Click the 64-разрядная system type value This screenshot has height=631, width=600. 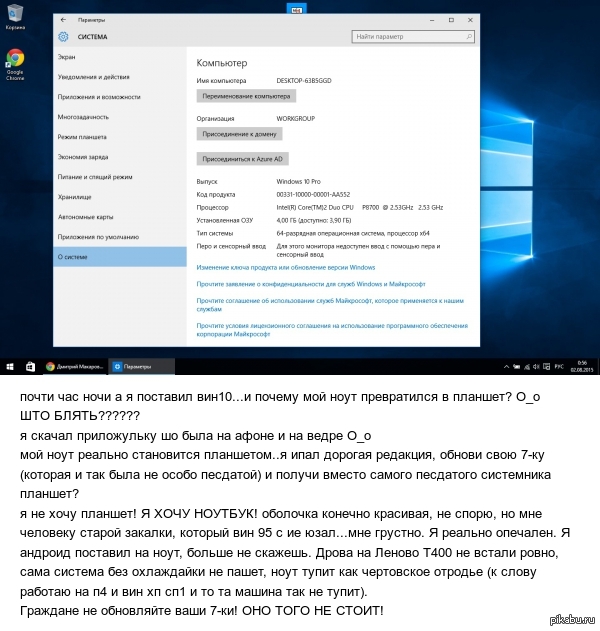tap(353, 233)
